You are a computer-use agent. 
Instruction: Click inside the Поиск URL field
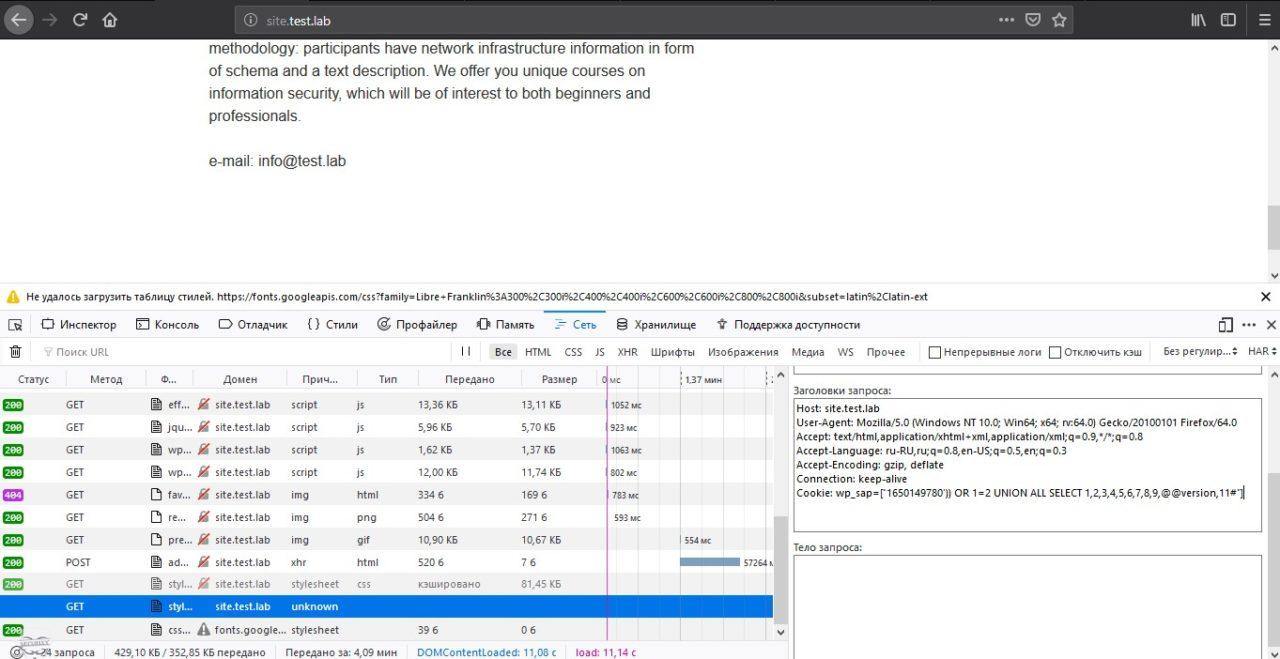[150, 351]
